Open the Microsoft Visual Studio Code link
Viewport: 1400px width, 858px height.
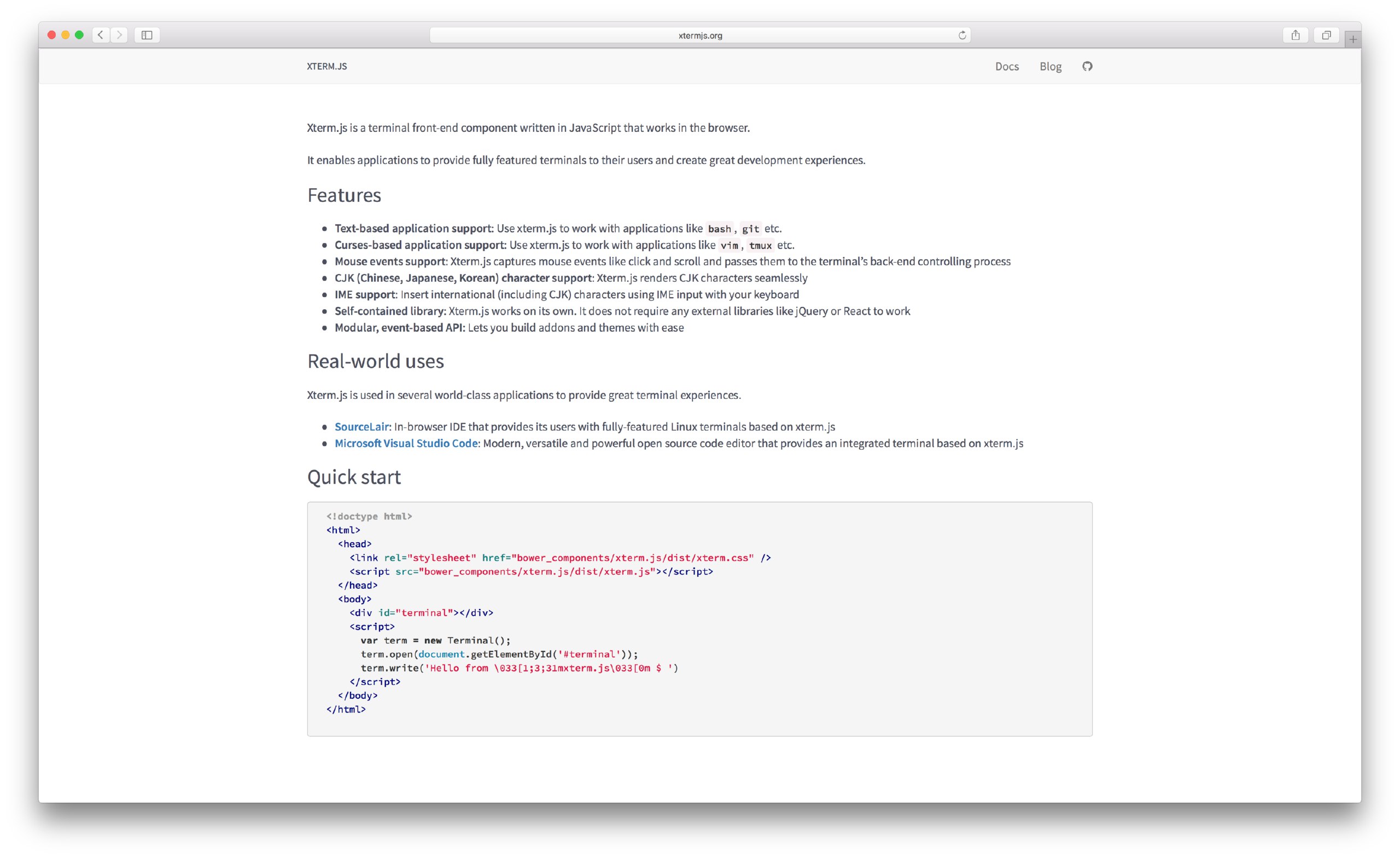pyautogui.click(x=406, y=443)
